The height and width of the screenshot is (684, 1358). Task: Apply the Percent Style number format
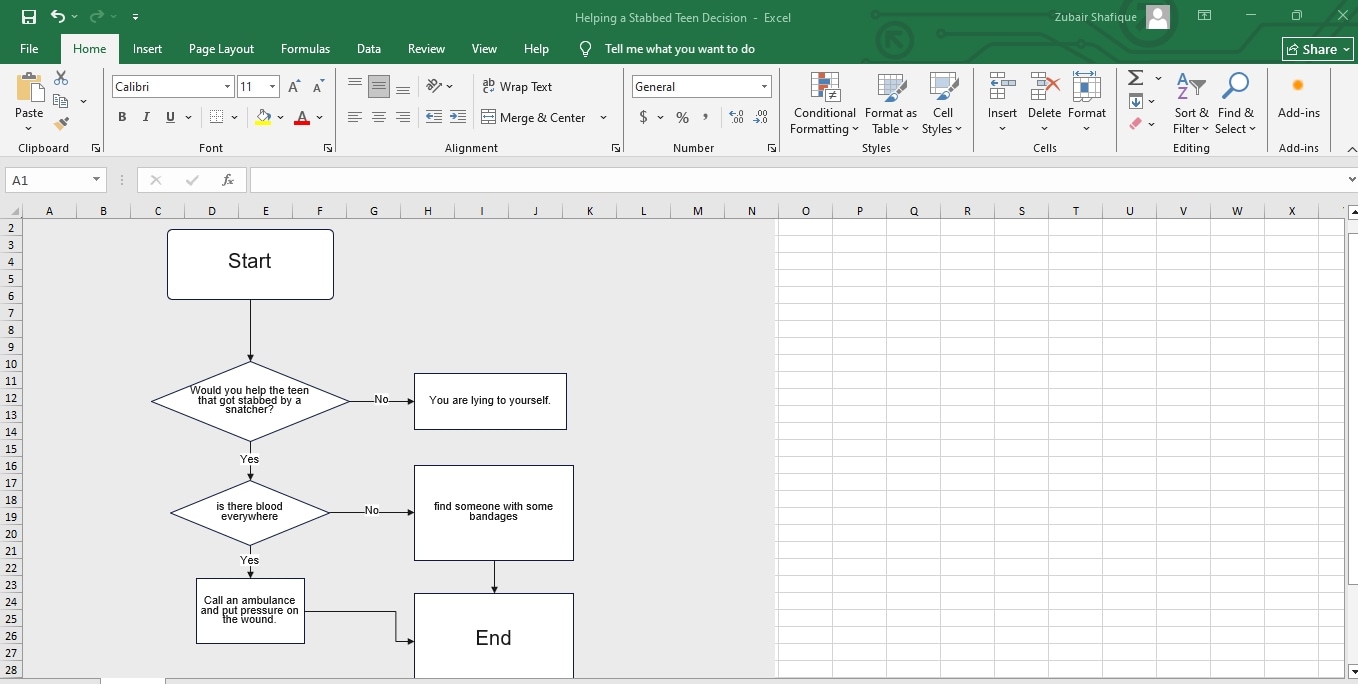(682, 117)
